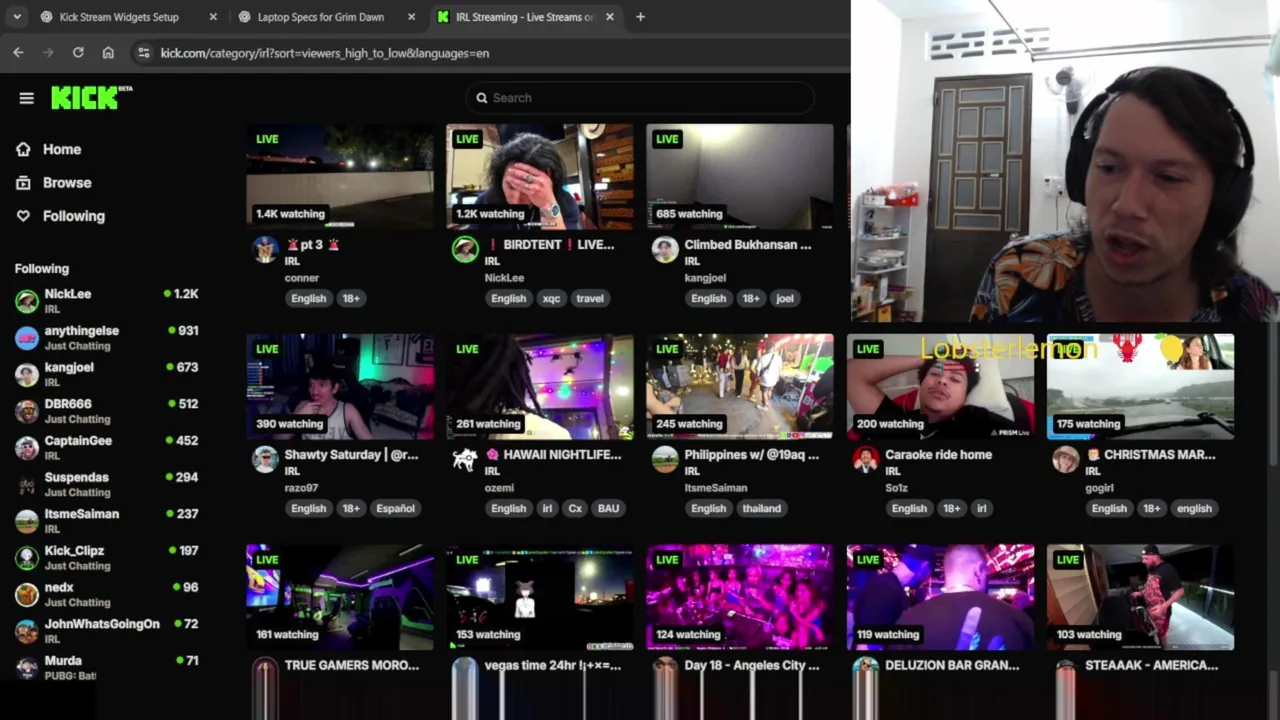
Task: Click the Cx tag under ozemi
Action: click(x=575, y=508)
